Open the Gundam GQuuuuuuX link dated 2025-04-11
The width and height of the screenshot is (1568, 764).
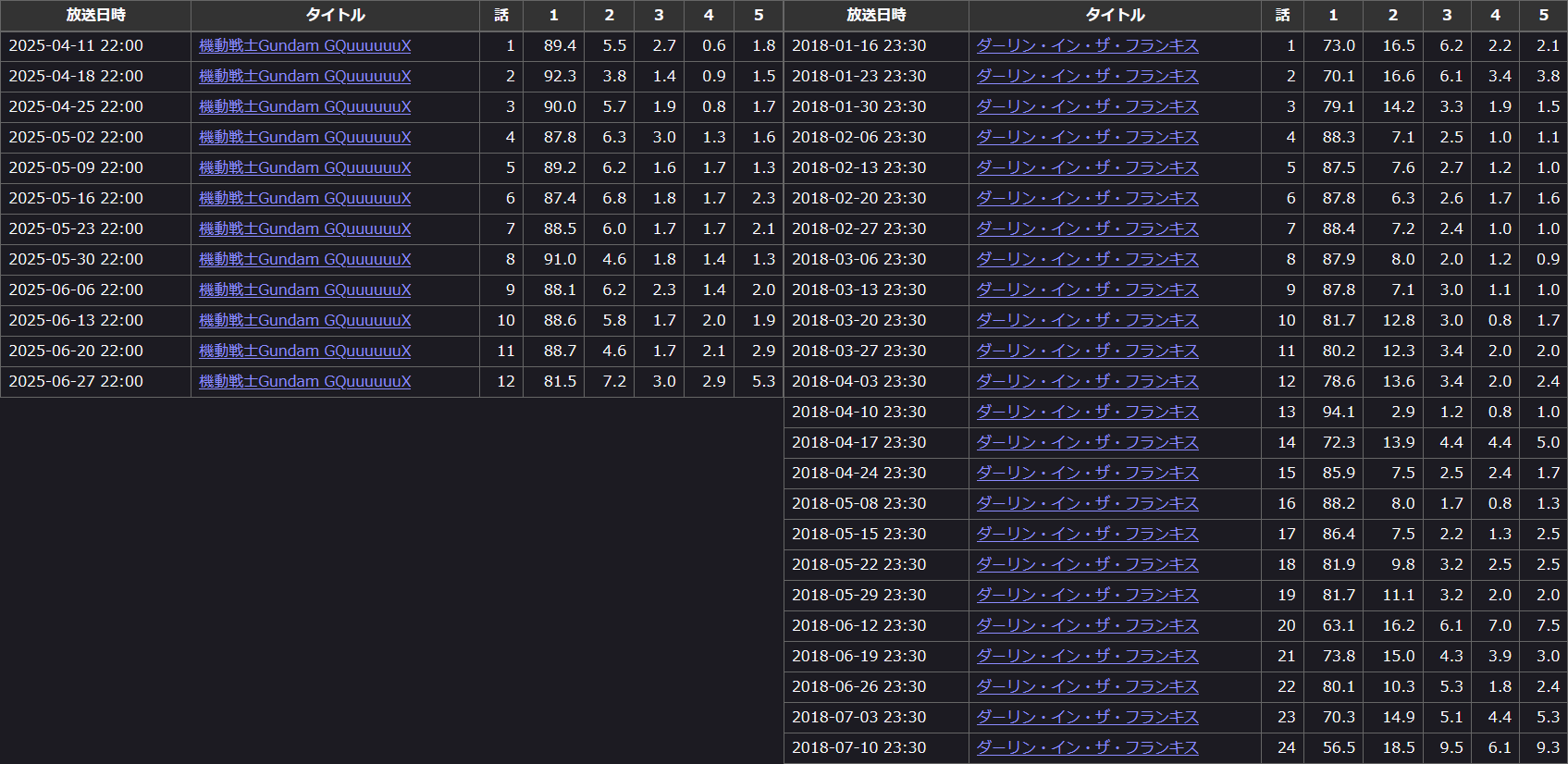pyautogui.click(x=304, y=45)
